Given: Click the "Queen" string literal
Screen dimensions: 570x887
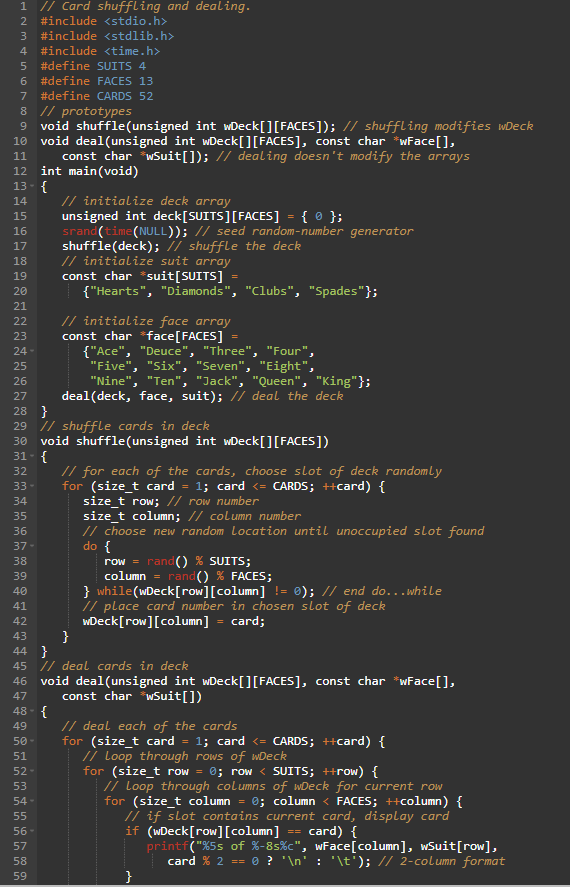Looking at the screenshot, I should [x=279, y=381].
